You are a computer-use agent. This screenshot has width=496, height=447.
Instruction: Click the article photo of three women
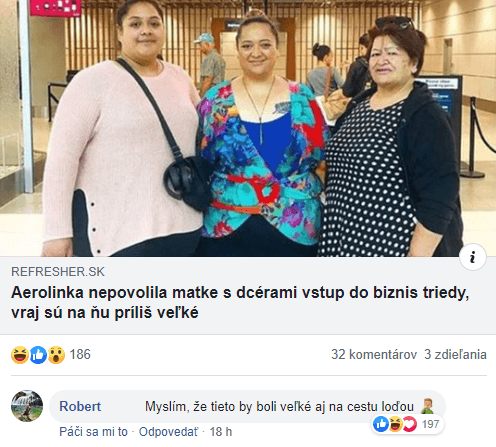[x=248, y=128]
